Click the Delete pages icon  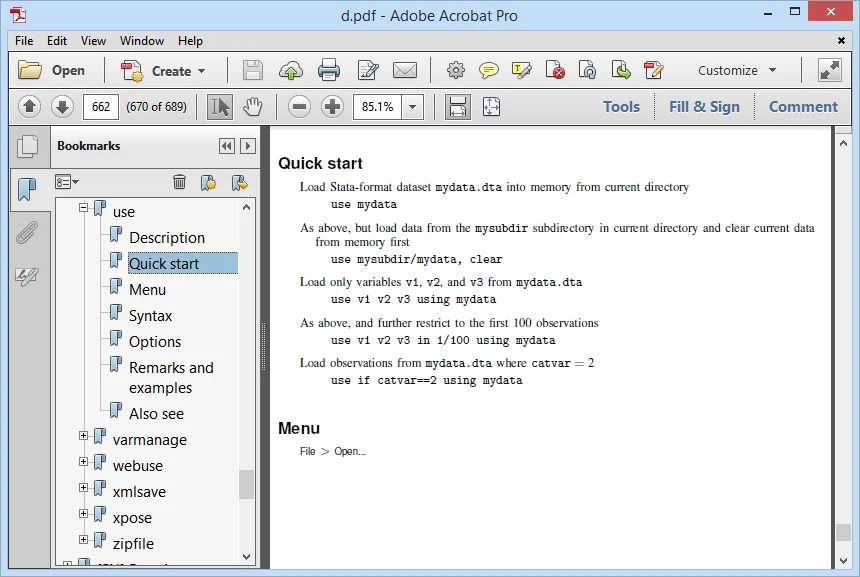click(555, 70)
